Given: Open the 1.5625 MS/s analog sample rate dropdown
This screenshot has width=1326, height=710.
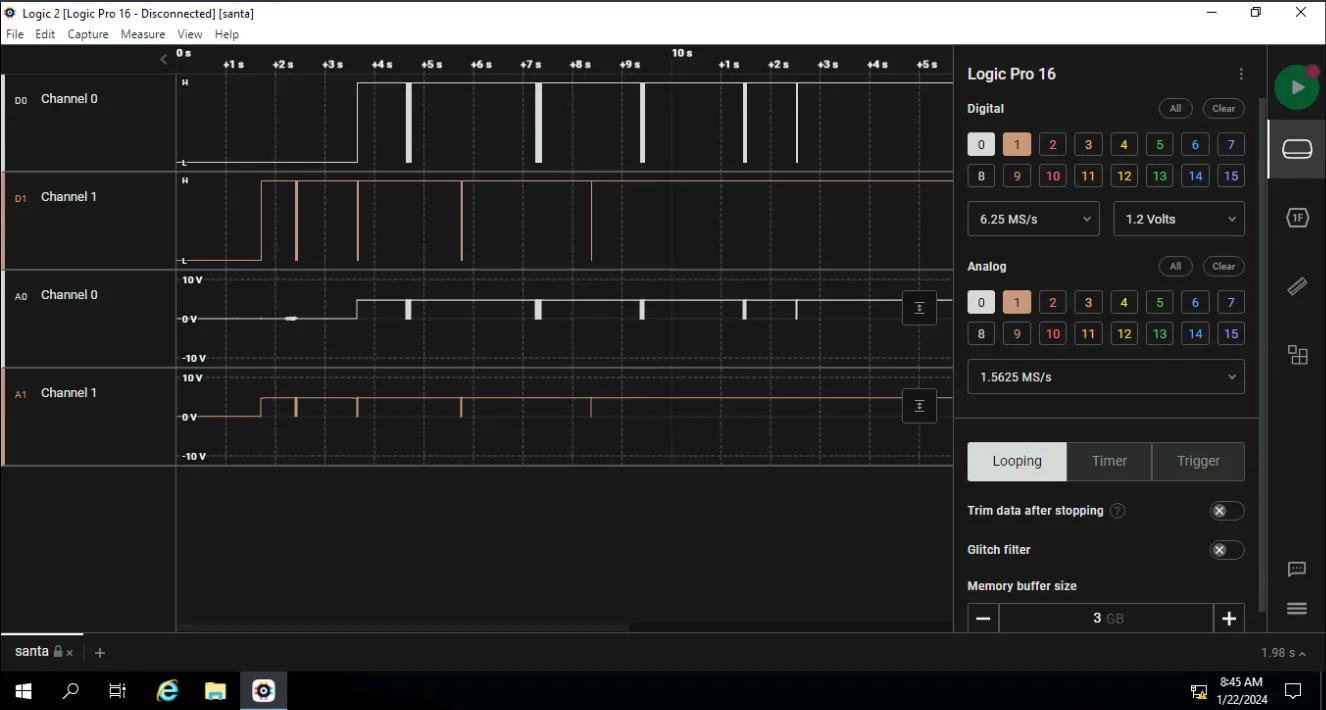Looking at the screenshot, I should (1106, 377).
